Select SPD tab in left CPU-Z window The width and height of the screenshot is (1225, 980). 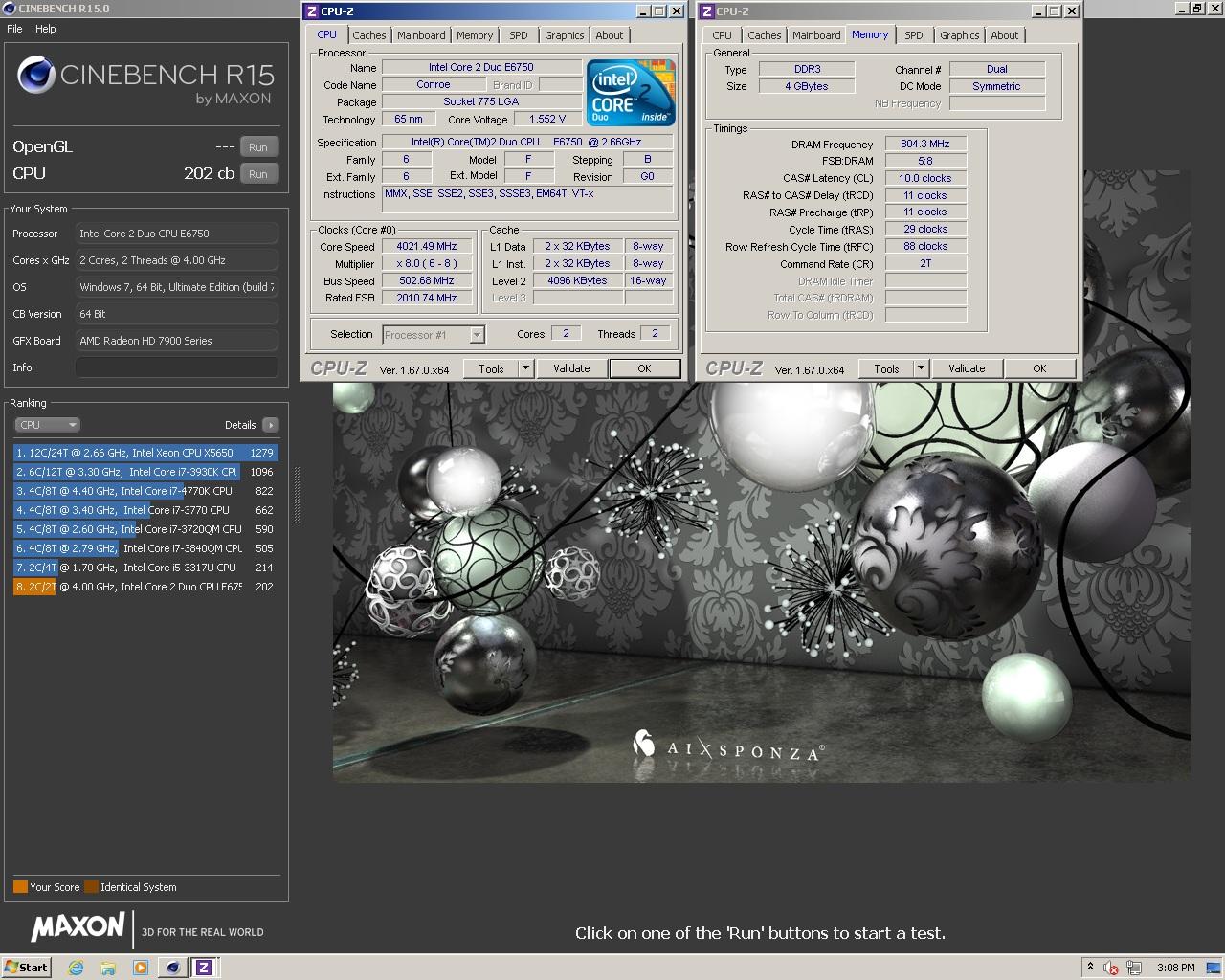(519, 35)
